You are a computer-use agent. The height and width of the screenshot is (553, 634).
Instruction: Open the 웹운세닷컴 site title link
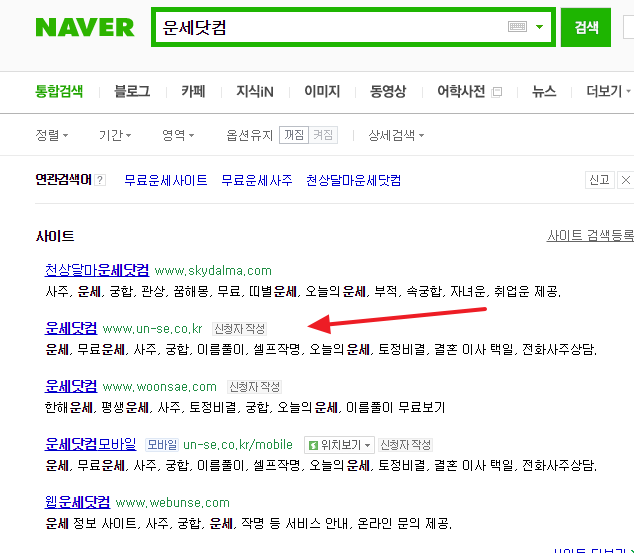point(77,502)
